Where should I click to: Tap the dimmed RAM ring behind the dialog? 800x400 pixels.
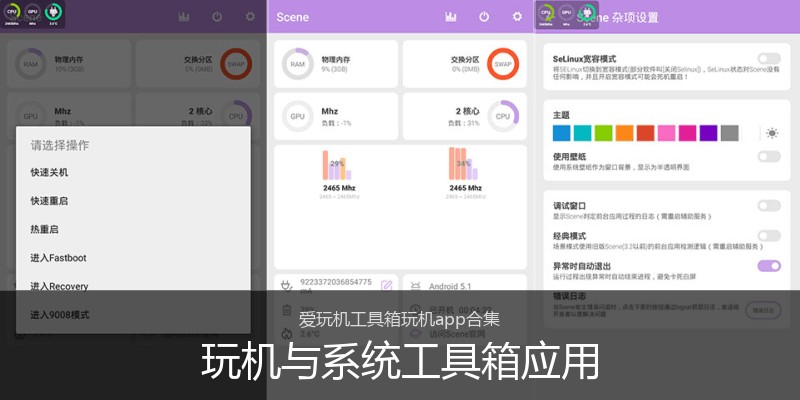pyautogui.click(x=31, y=64)
